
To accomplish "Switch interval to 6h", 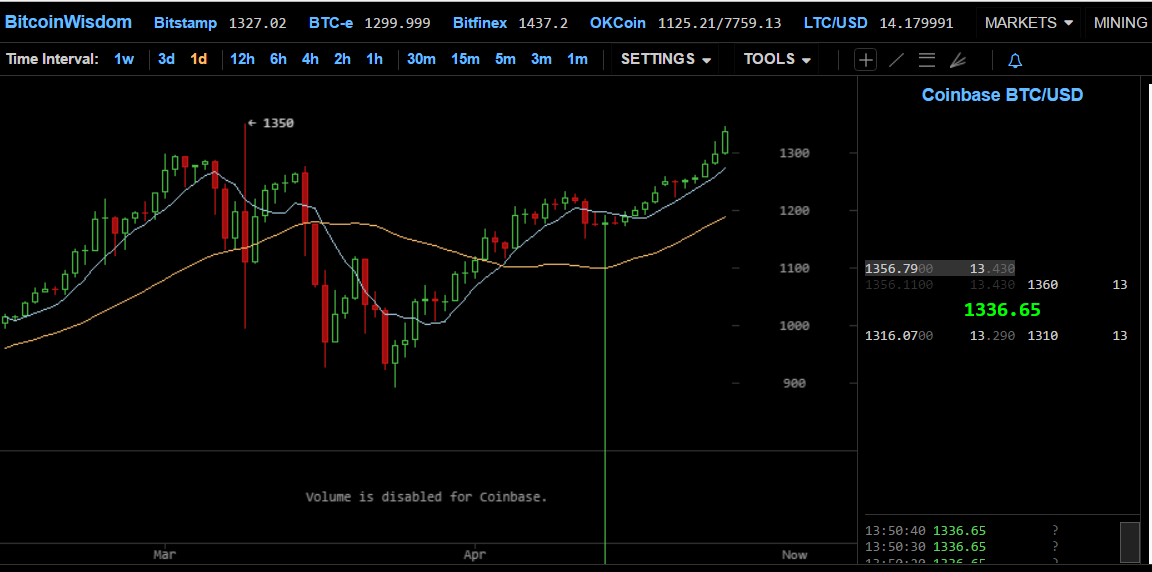I will (278, 59).
